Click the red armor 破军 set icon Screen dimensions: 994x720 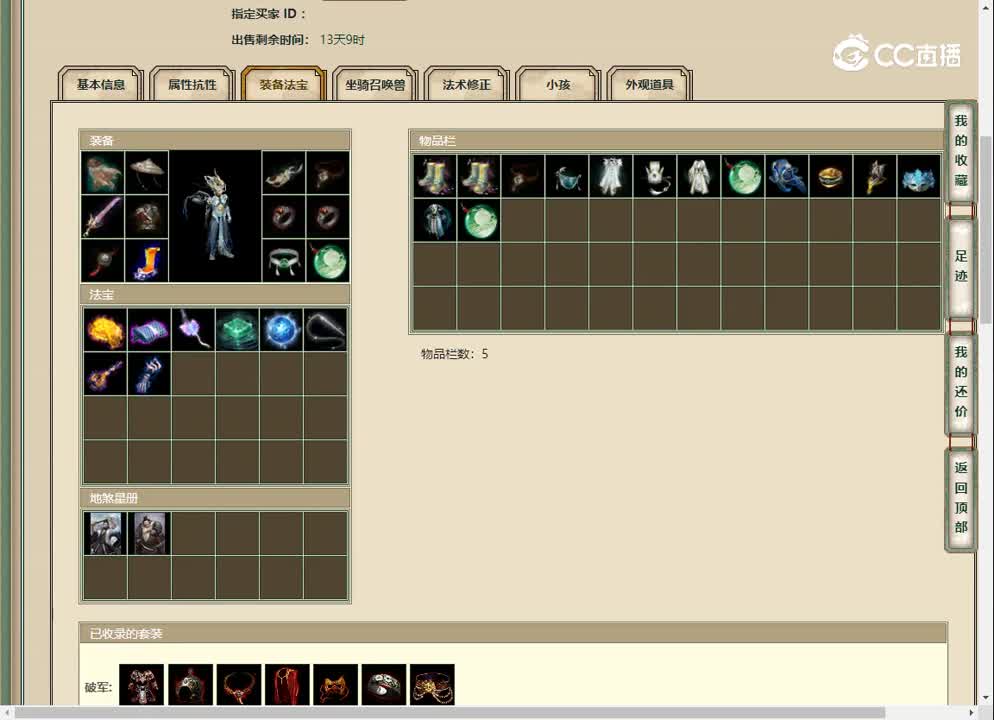coord(141,685)
